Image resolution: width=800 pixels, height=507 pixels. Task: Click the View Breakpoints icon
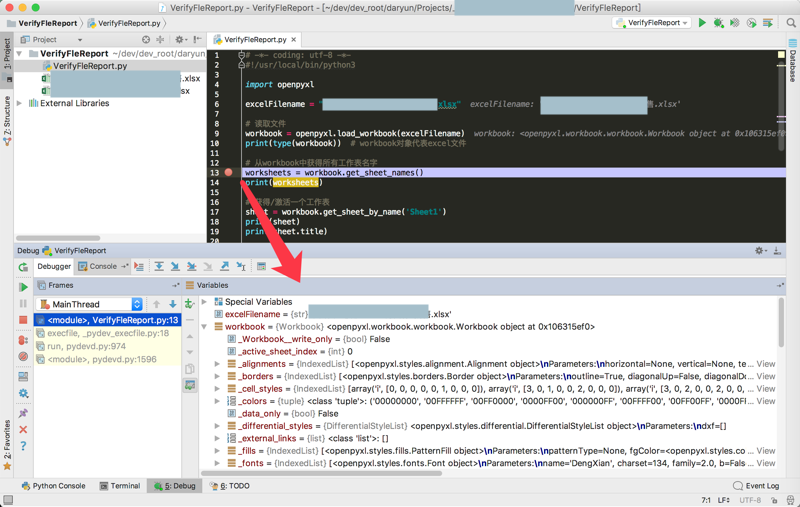tap(23, 340)
